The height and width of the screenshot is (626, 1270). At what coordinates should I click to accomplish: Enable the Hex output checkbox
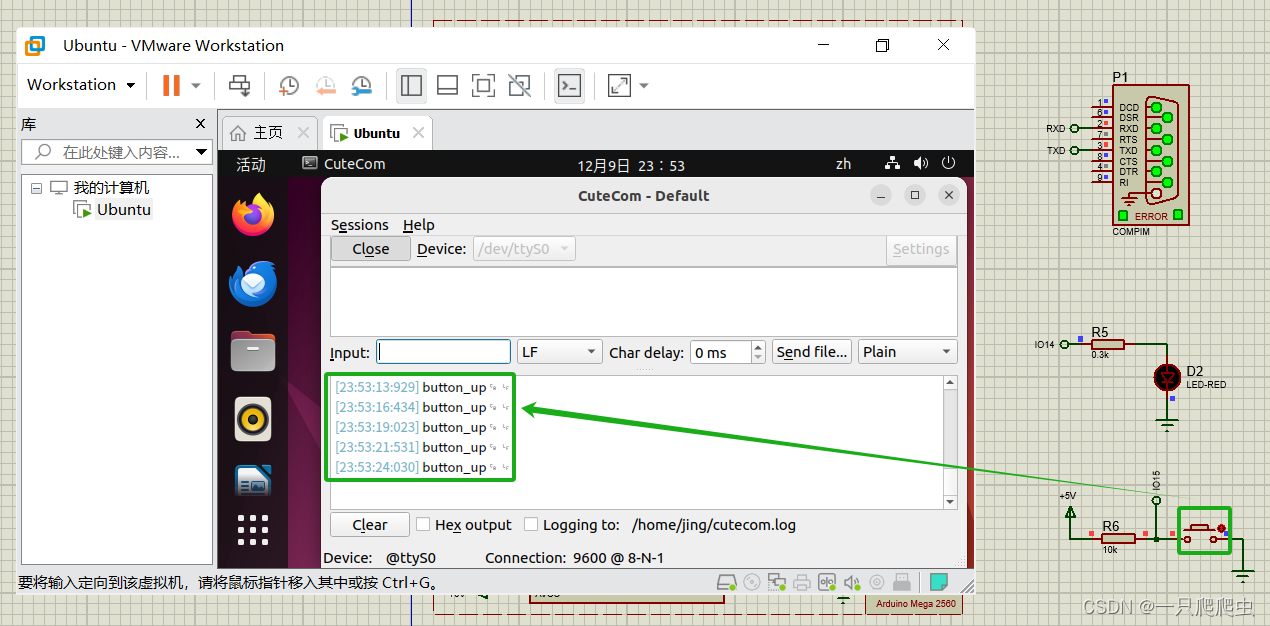click(423, 524)
